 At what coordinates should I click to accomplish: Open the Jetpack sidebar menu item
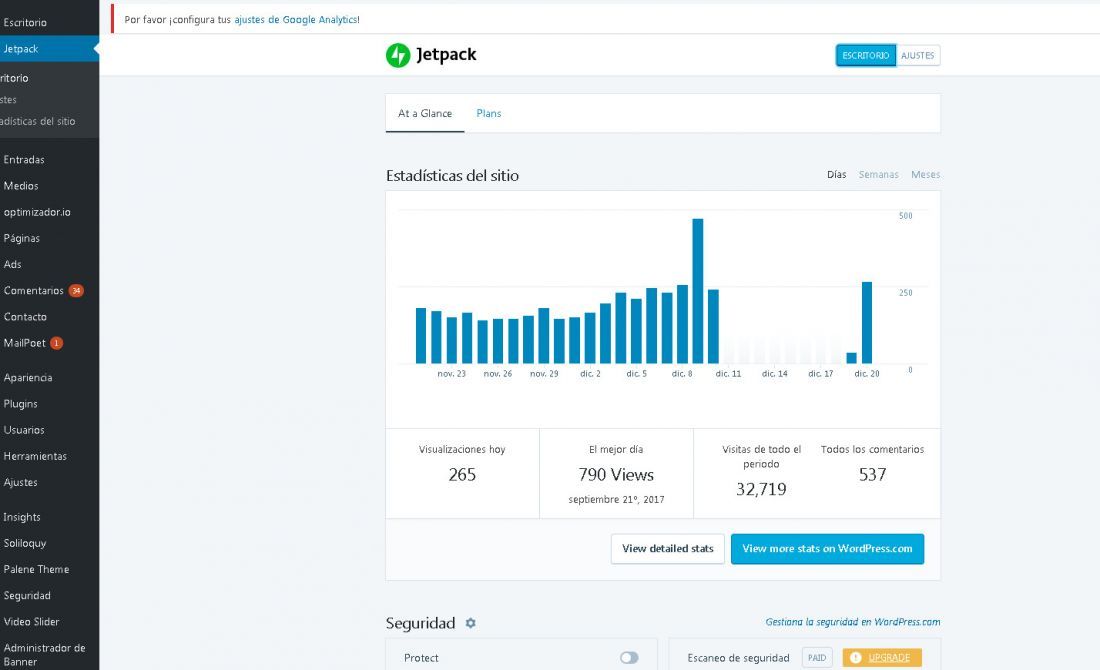pos(49,49)
